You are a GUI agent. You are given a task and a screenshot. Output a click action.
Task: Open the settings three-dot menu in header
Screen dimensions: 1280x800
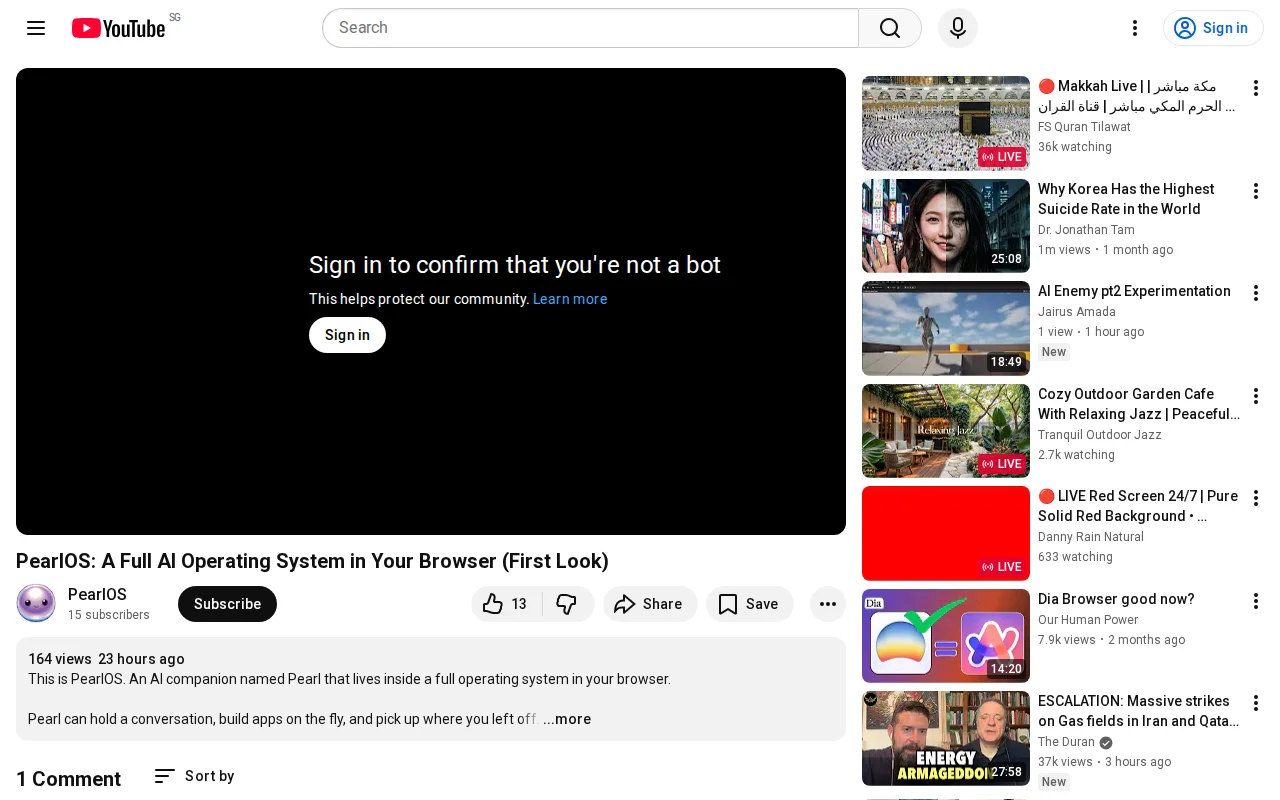1135,28
